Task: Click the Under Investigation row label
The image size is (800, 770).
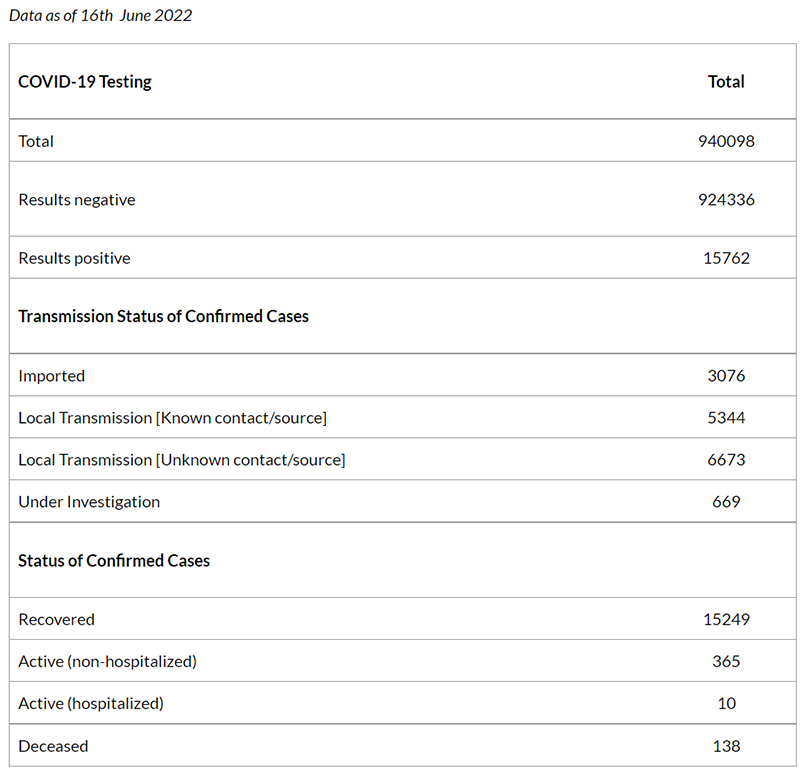Action: pyautogui.click(x=89, y=502)
